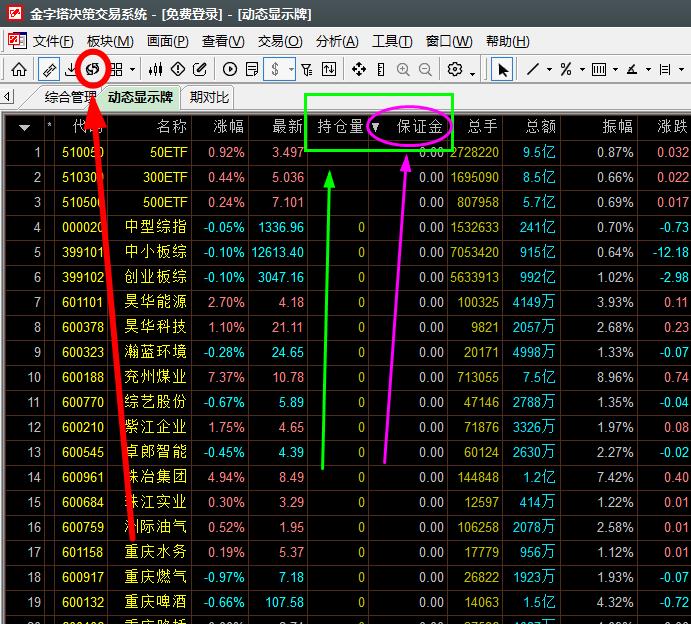Expand the percent tool dropdown arrow
Screen dimensions: 691x624
[582, 70]
